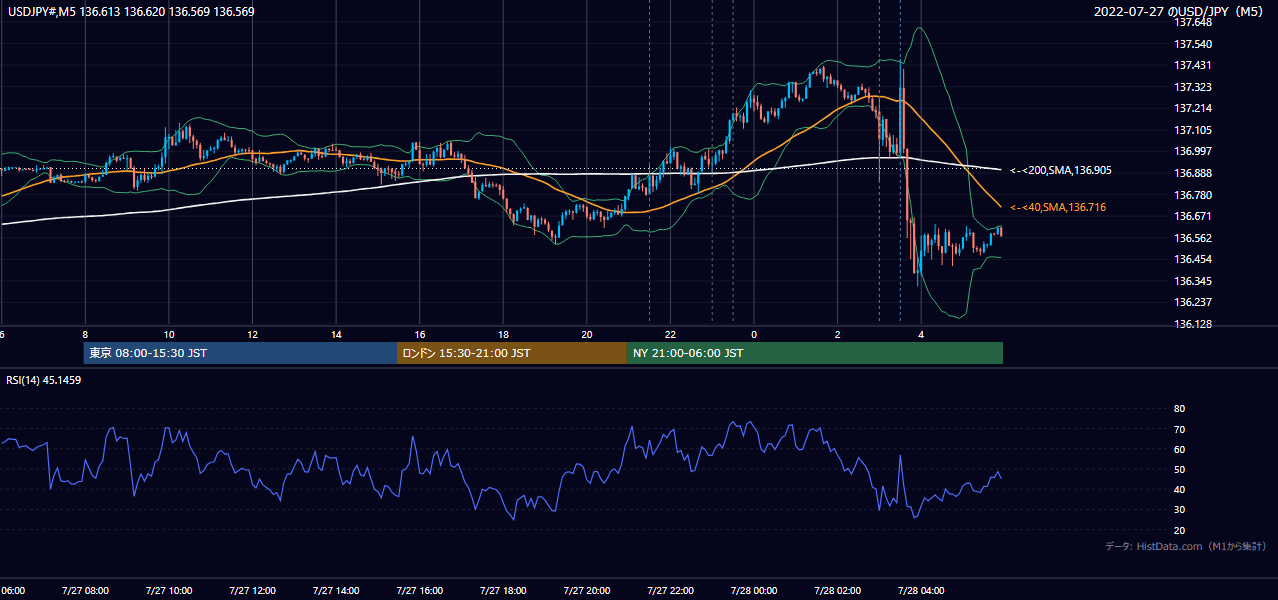Click price axis value 136.780
The image size is (1278, 600).
[x=1193, y=195]
